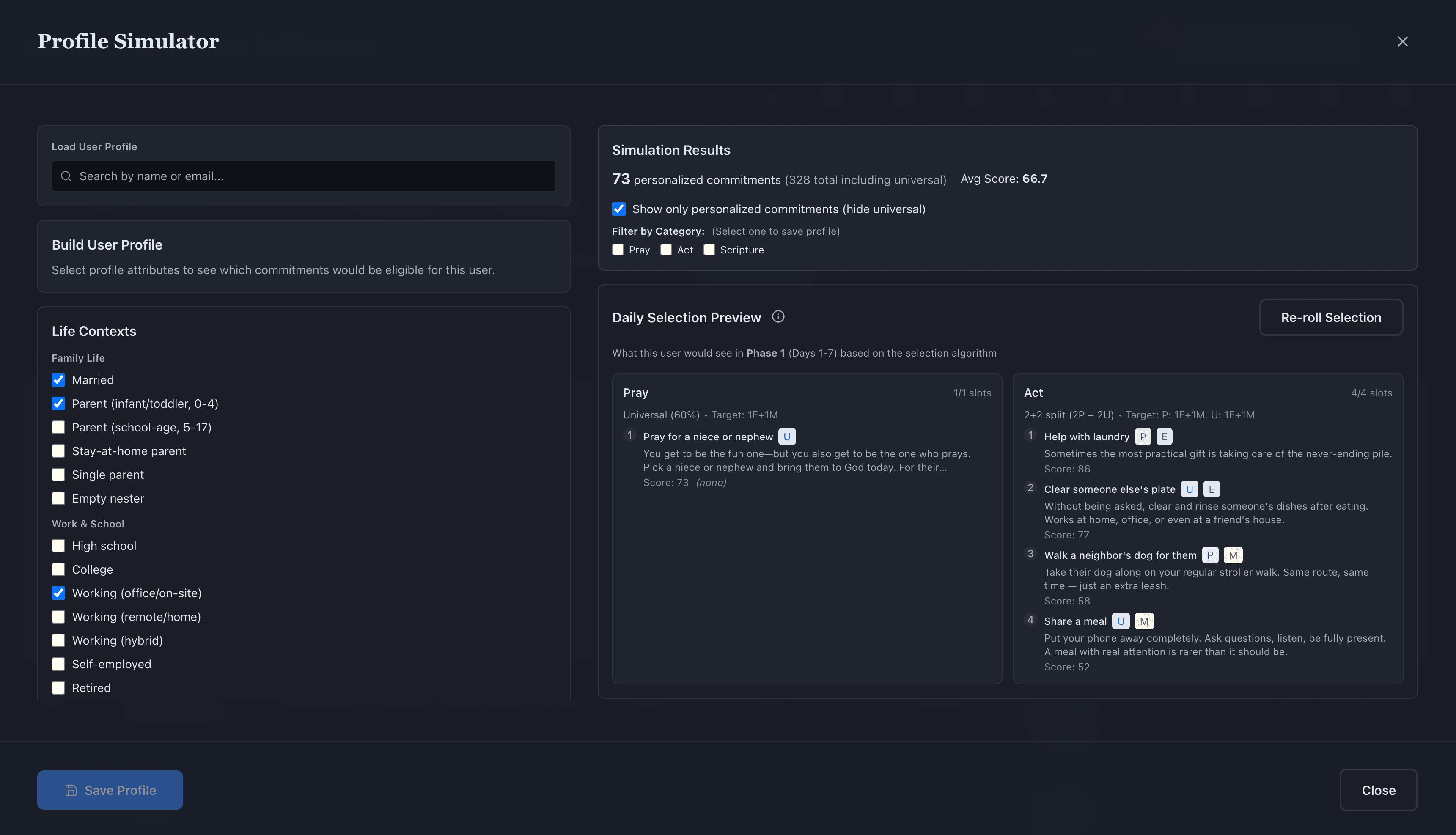Click the P badge on Help with laundry
Viewport: 1456px width, 835px height.
tap(1142, 437)
